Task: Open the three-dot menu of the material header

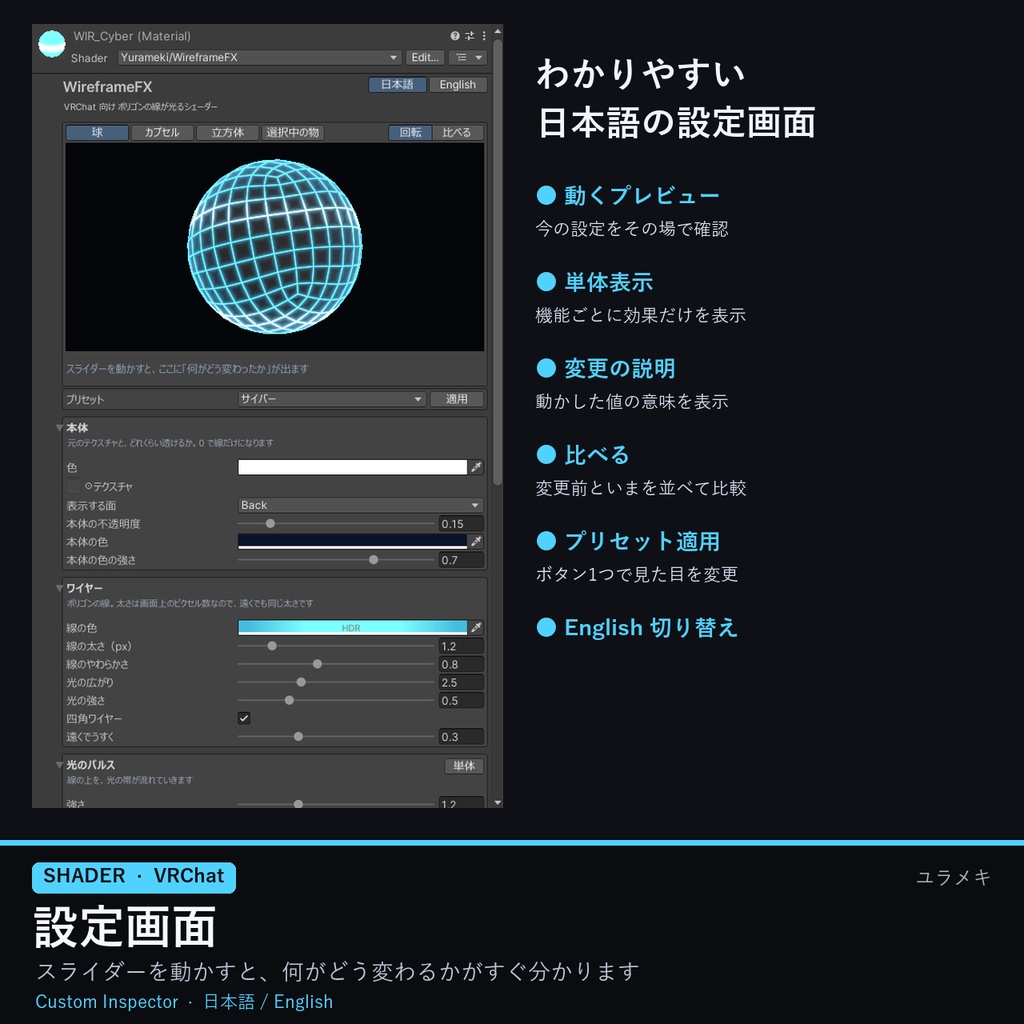Action: [x=484, y=36]
